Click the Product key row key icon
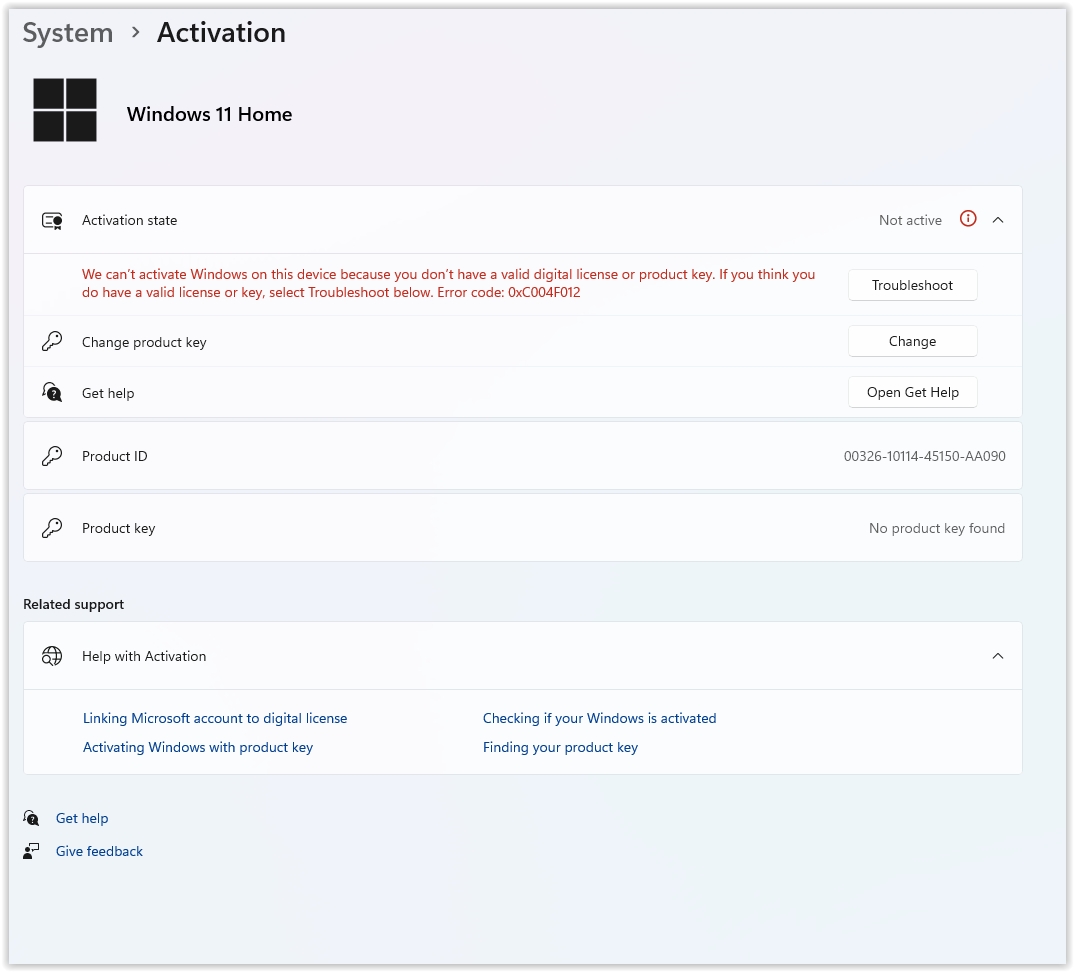This screenshot has height=972, width=1074. coord(52,528)
